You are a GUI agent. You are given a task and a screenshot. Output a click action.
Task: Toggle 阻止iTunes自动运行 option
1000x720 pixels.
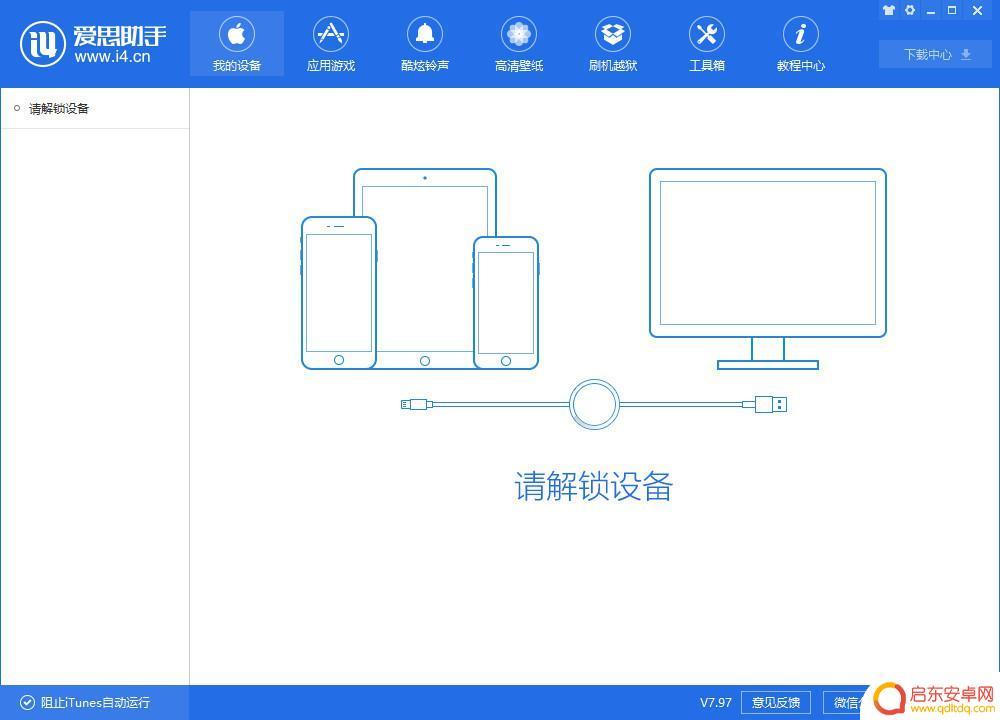[85, 702]
